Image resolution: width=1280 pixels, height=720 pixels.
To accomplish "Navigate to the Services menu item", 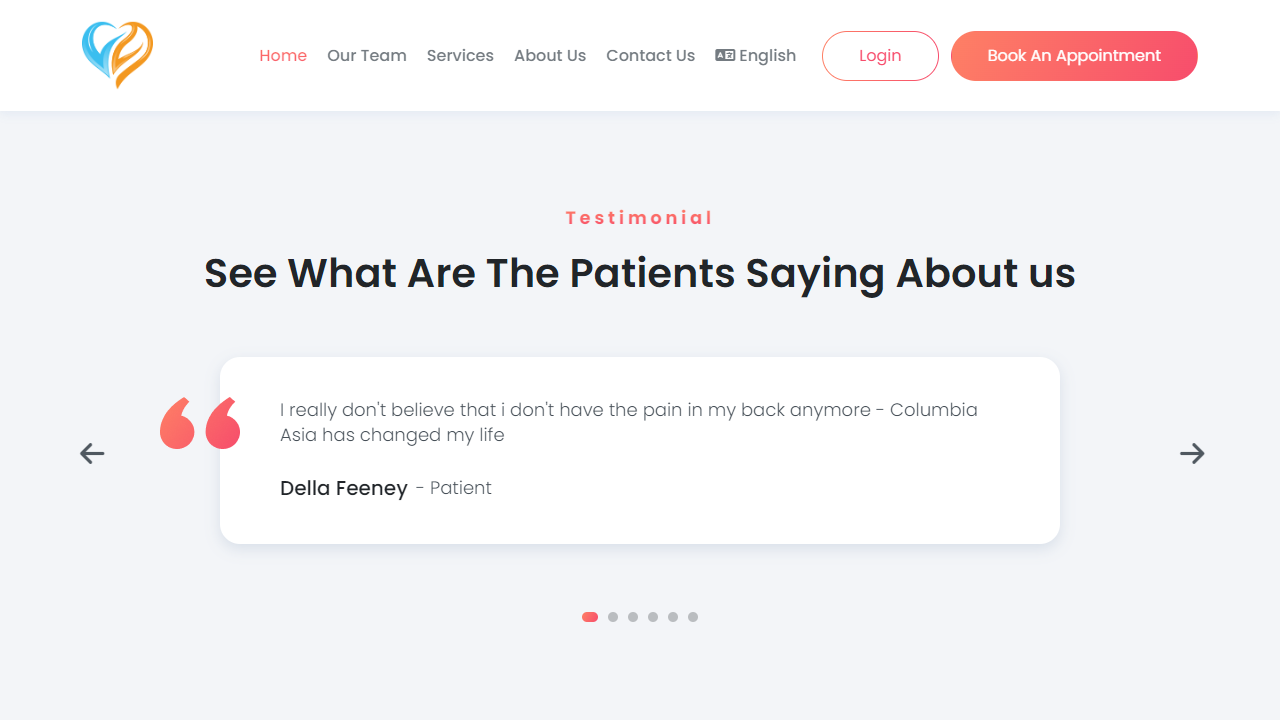I will [460, 56].
